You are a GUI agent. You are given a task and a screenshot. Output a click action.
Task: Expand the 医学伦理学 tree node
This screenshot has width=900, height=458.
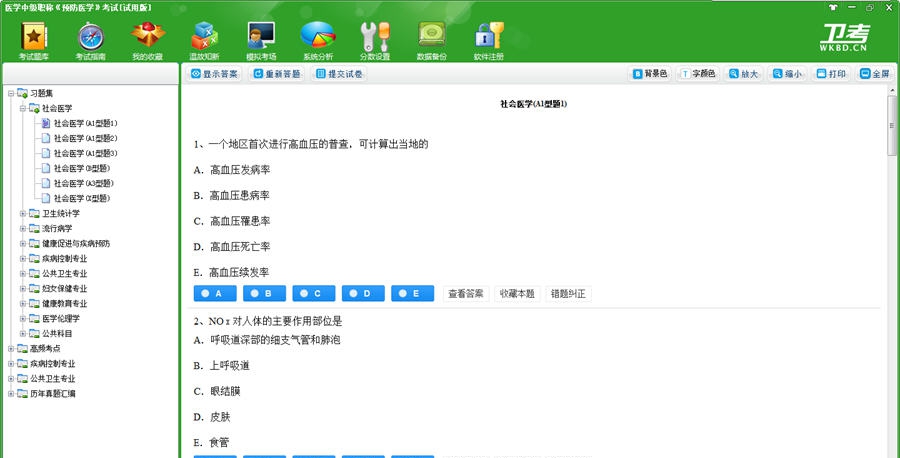tap(23, 318)
